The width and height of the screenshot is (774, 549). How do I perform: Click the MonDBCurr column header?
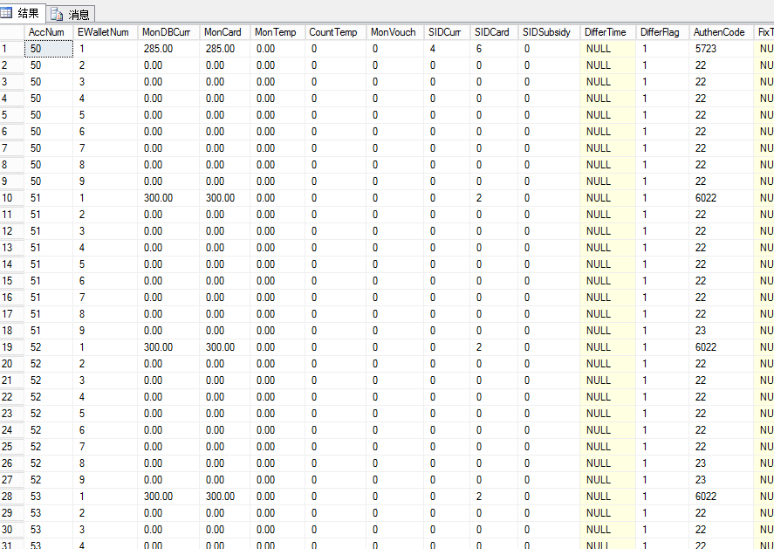166,32
